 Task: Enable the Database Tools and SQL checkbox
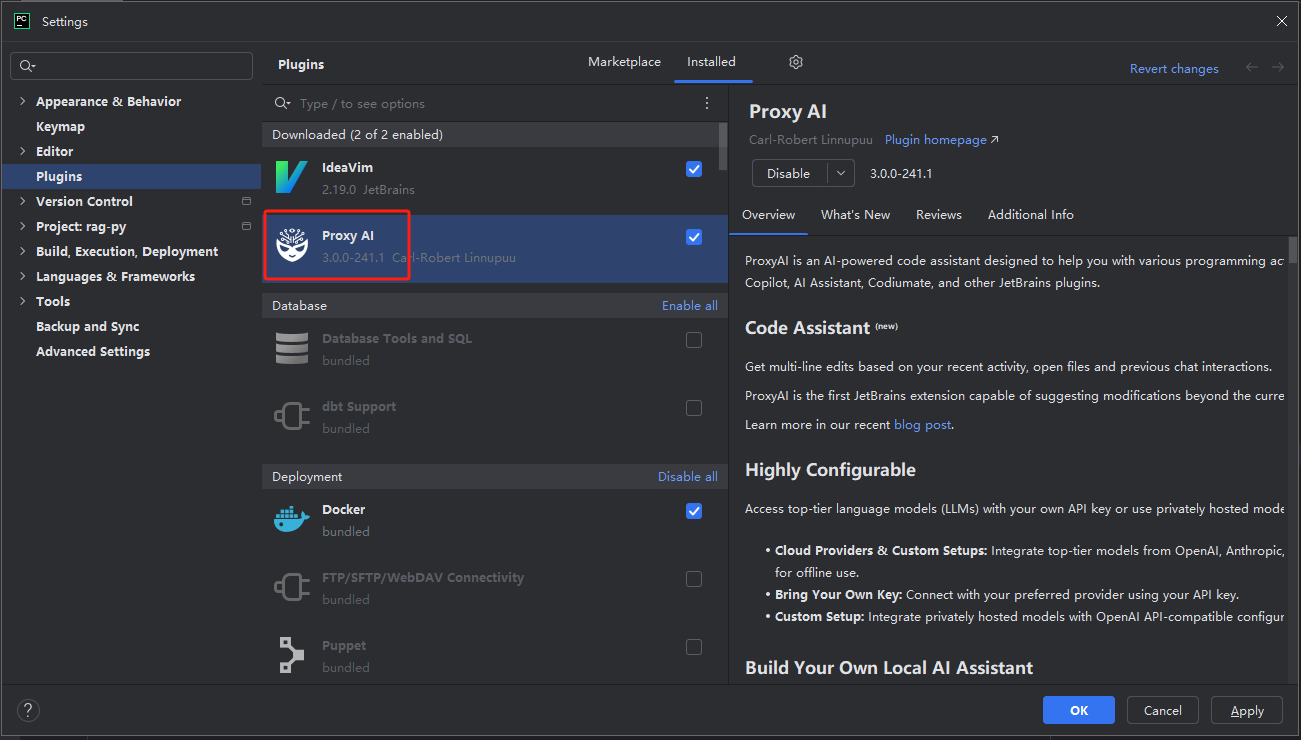[x=694, y=340]
